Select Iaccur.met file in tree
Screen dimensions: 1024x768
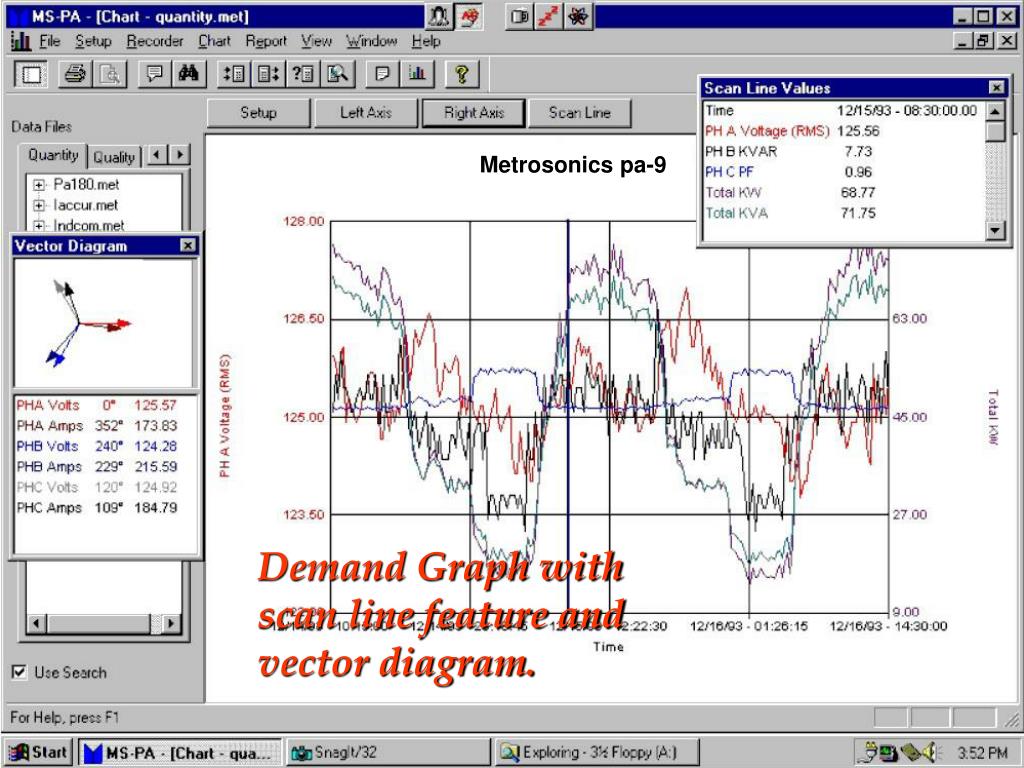(x=86, y=205)
